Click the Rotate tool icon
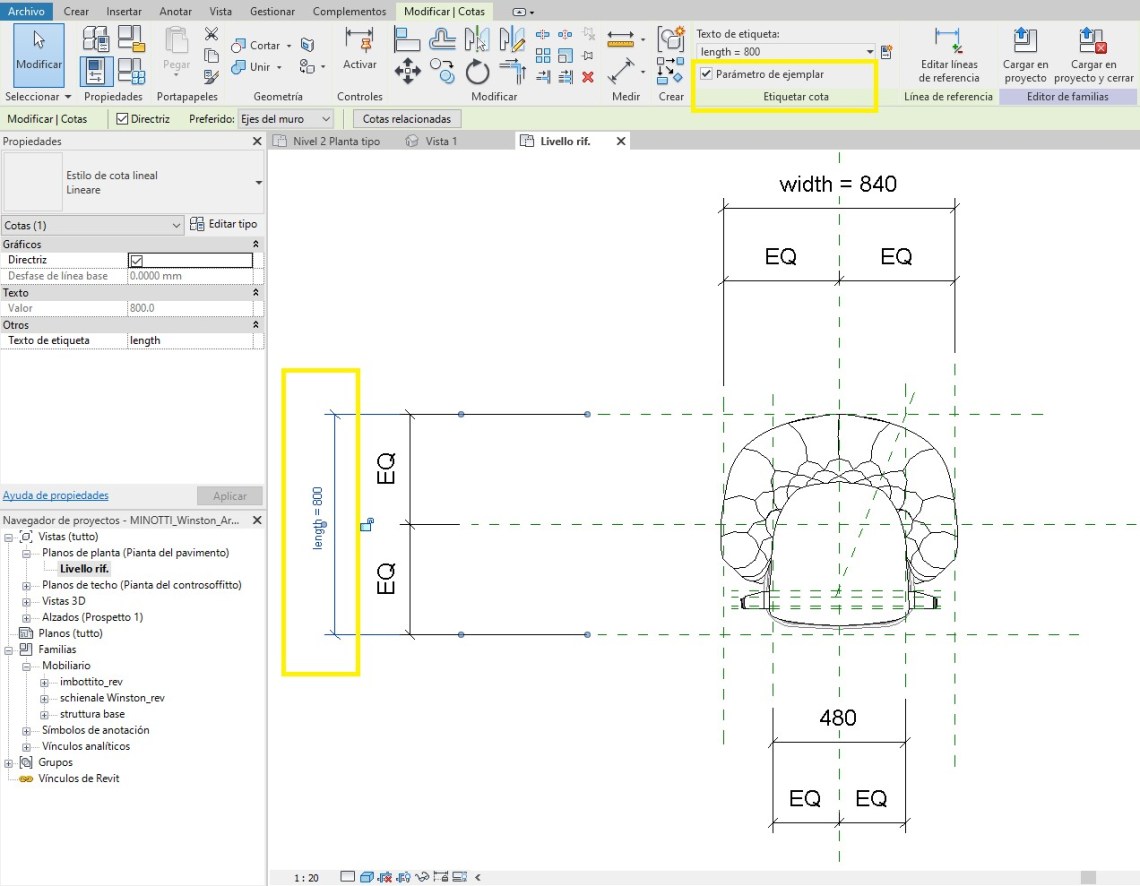The height and width of the screenshot is (886, 1140). click(477, 71)
